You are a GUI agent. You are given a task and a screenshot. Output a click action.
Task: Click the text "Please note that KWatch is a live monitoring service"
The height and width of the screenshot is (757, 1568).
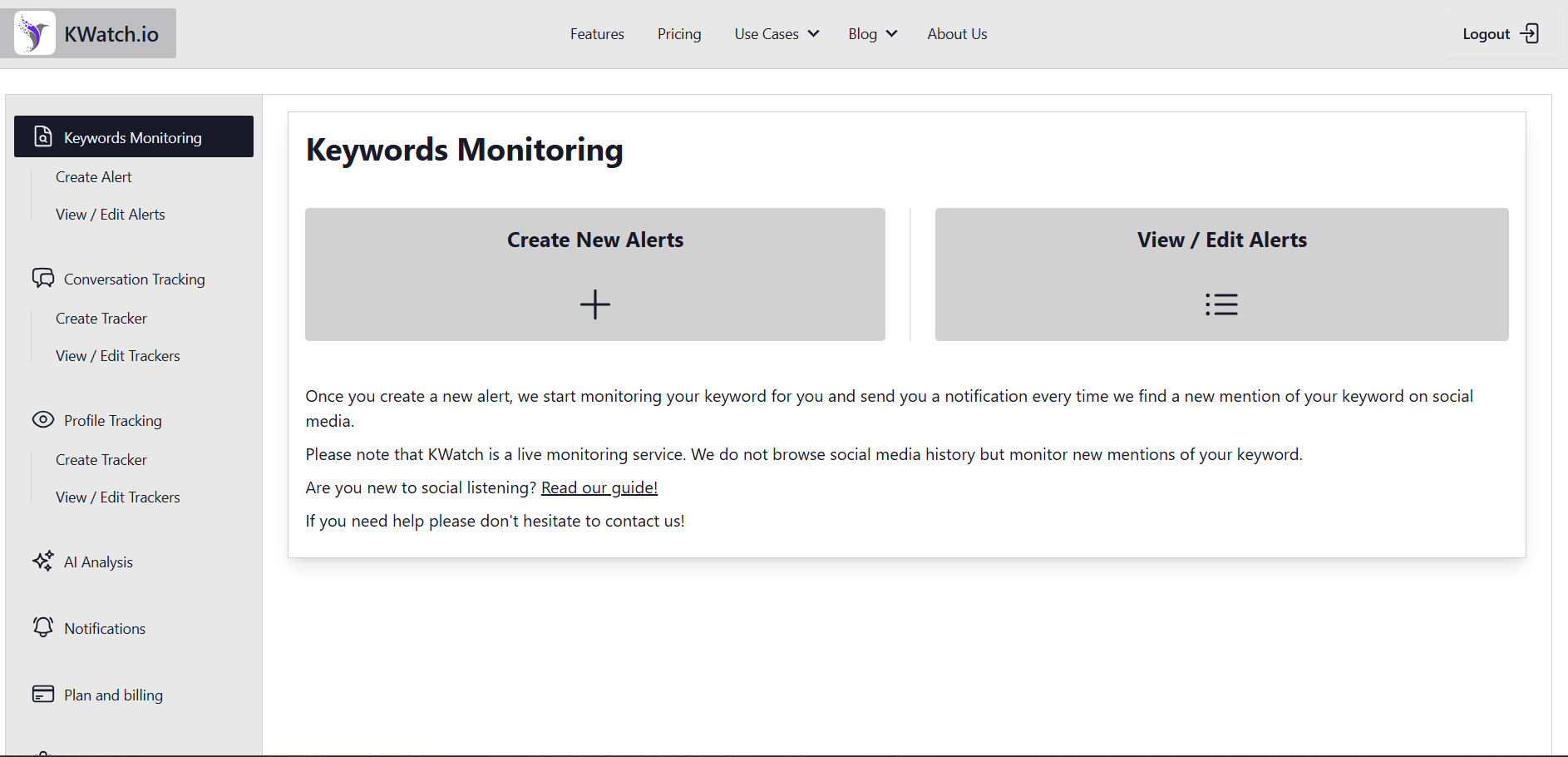[496, 454]
